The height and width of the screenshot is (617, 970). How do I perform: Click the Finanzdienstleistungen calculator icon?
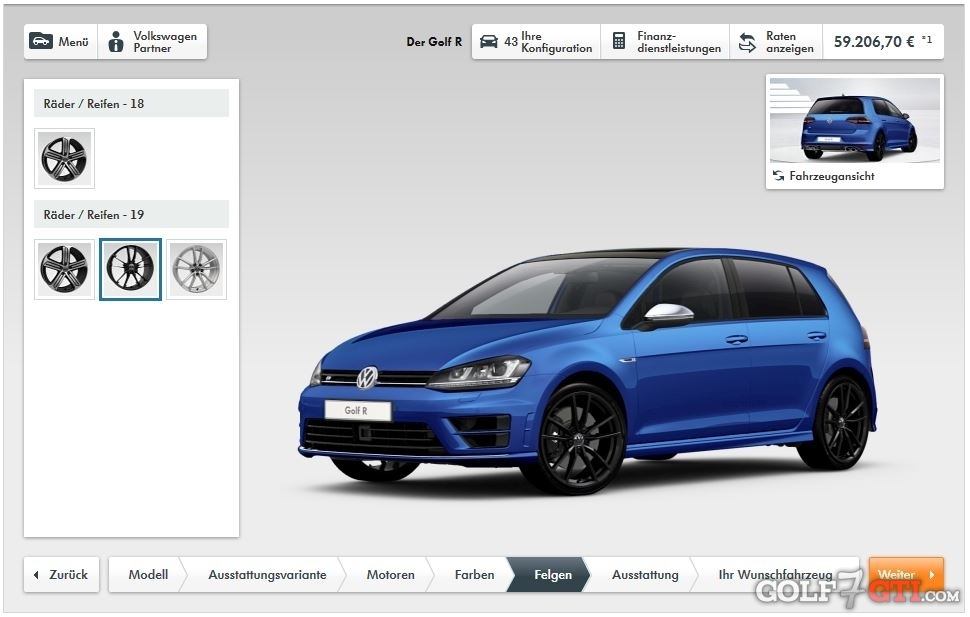[x=619, y=41]
